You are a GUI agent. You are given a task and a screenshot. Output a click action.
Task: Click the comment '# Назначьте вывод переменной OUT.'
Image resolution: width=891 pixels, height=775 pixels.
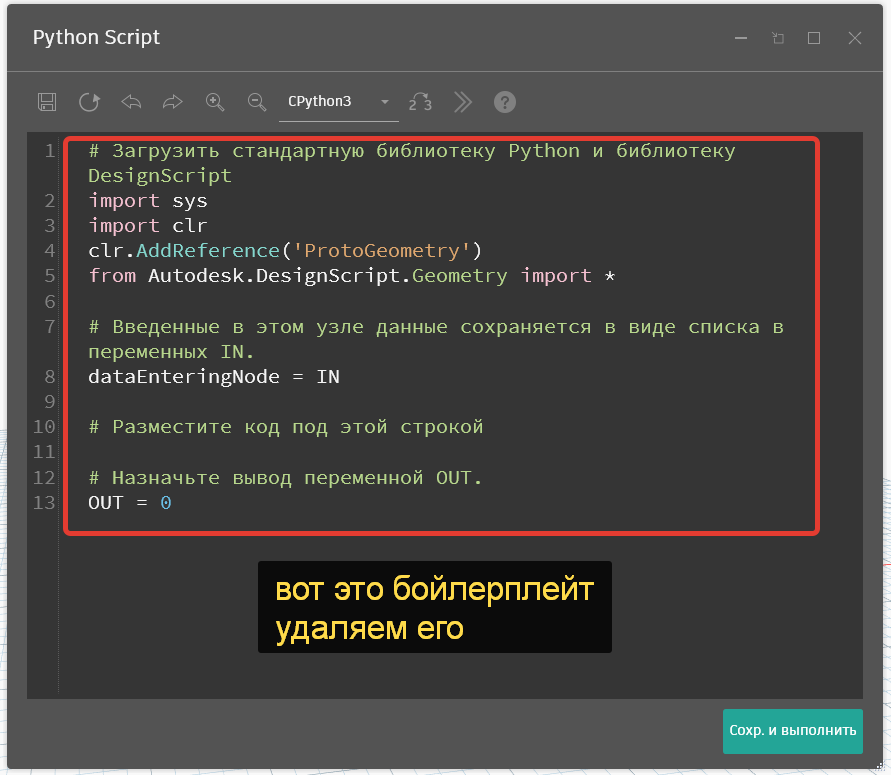[x=285, y=478]
